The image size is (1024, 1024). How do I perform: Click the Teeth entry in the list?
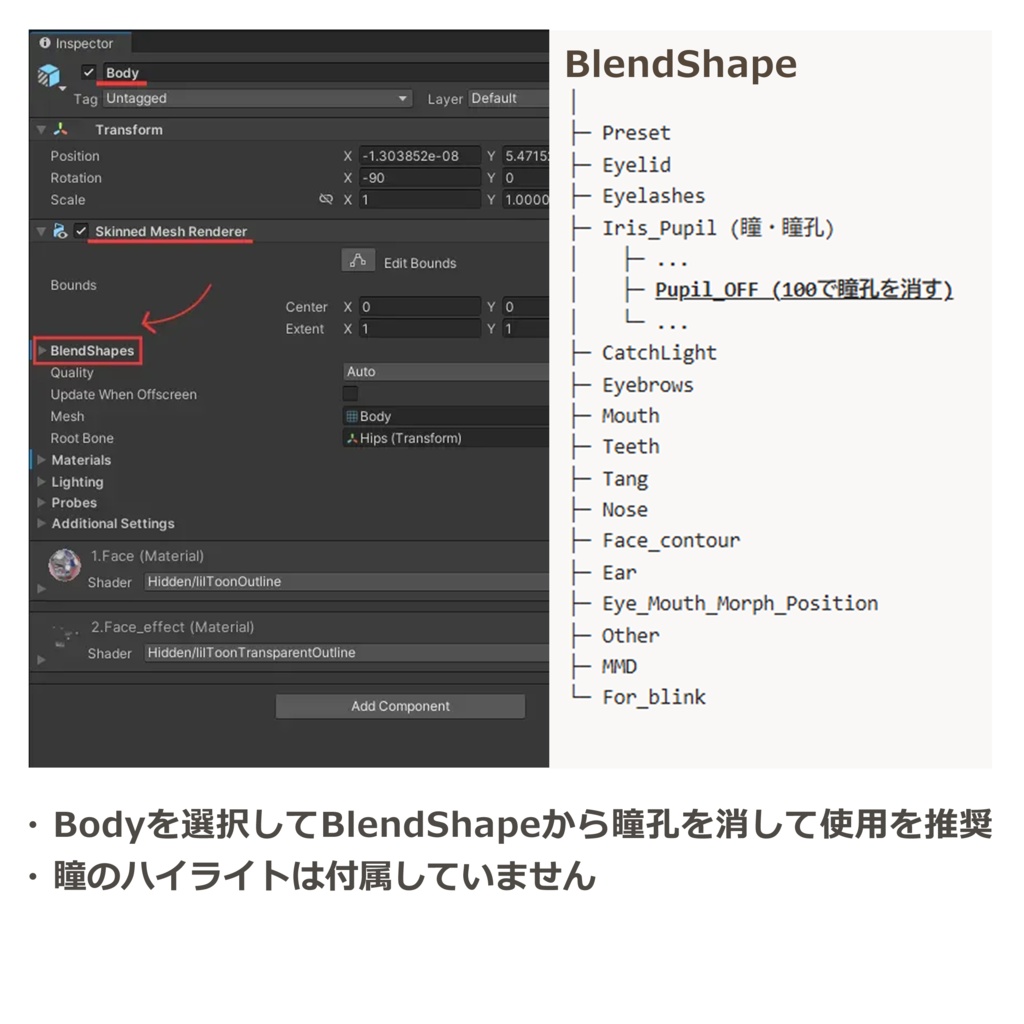pos(631,447)
